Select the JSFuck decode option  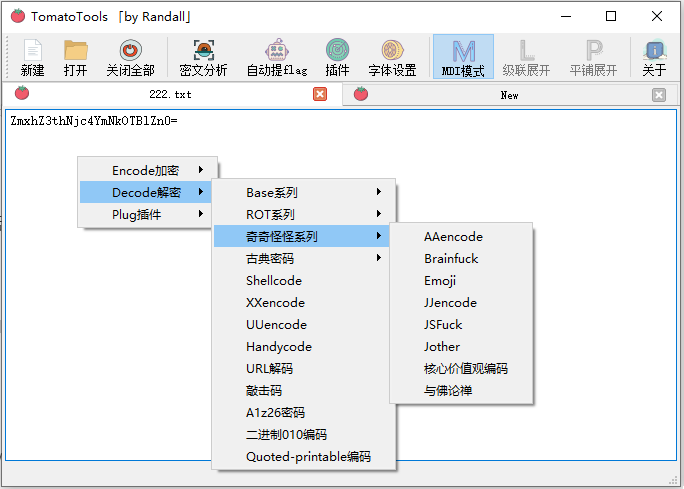tap(443, 325)
